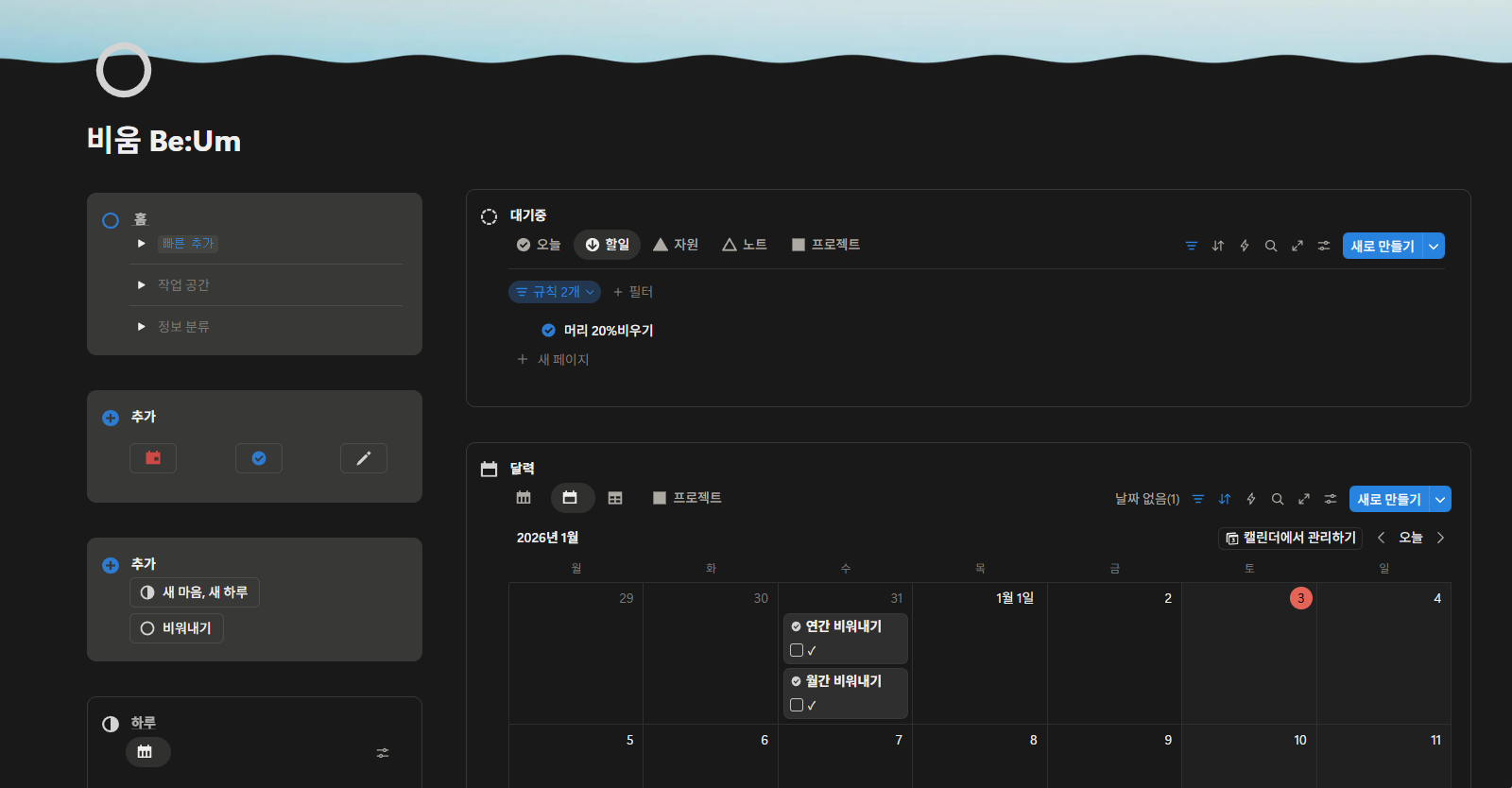Click the red calendar icon in 추가 block
The image size is (1512, 788).
pyautogui.click(x=153, y=458)
